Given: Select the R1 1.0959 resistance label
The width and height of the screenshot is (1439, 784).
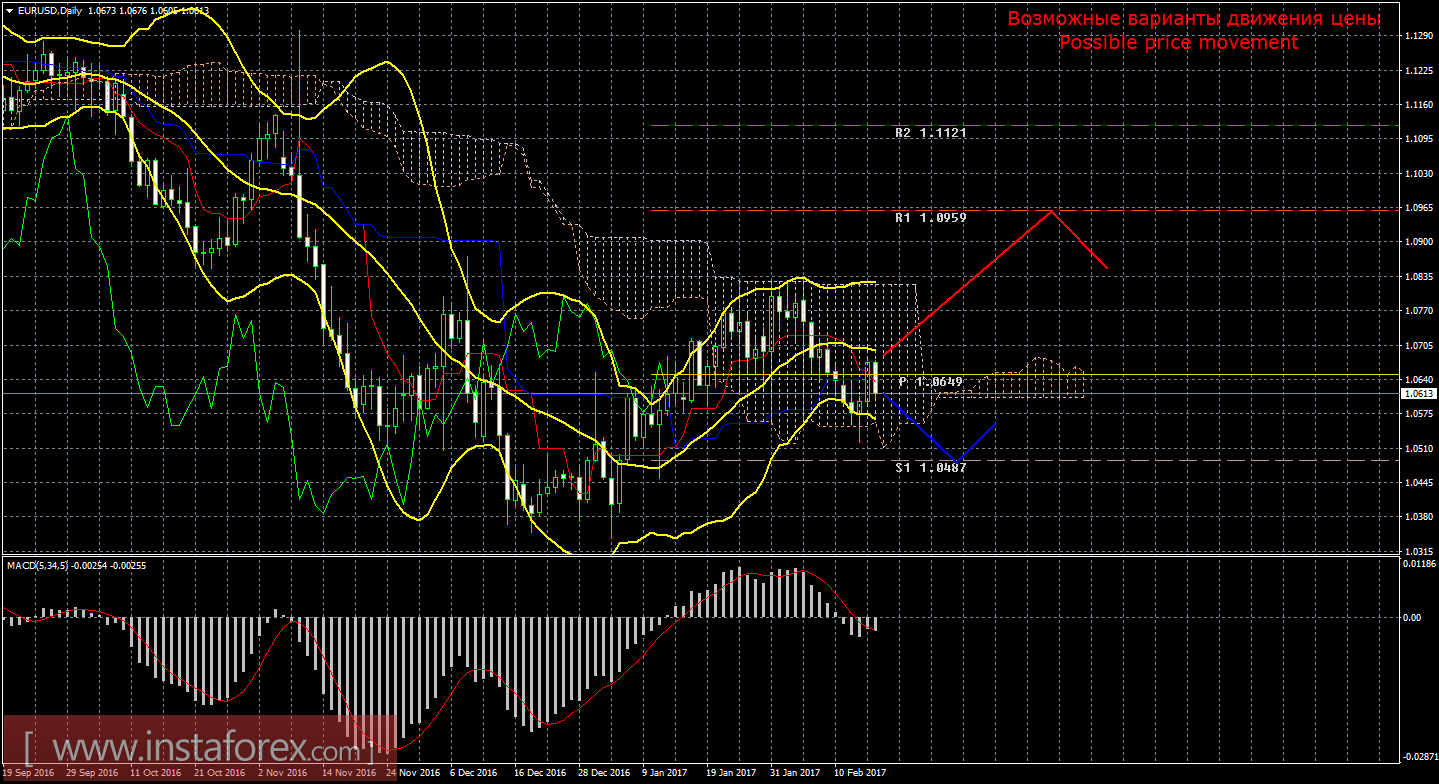Looking at the screenshot, I should click(x=931, y=216).
